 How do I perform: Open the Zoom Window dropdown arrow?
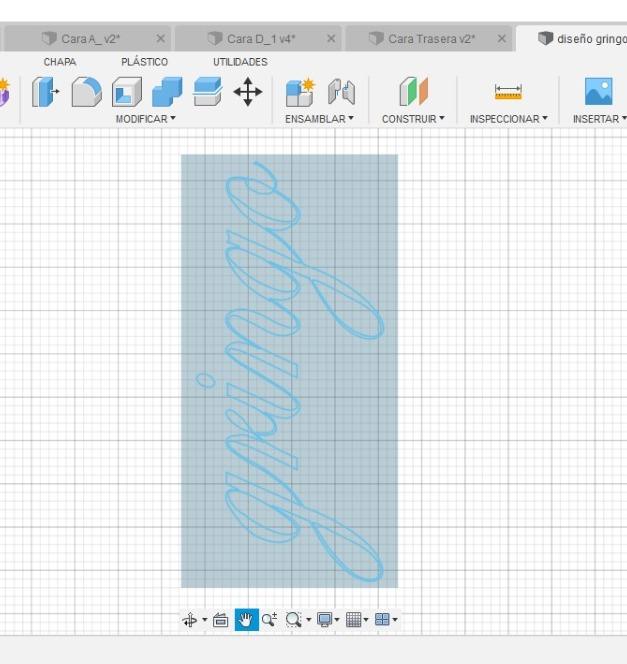308,620
